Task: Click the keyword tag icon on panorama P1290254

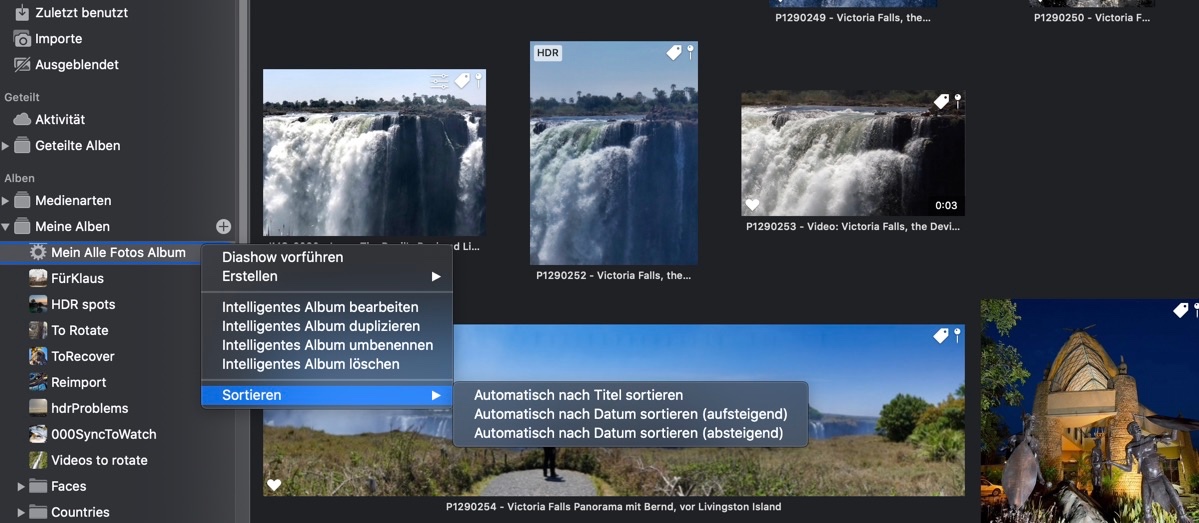Action: [x=941, y=336]
